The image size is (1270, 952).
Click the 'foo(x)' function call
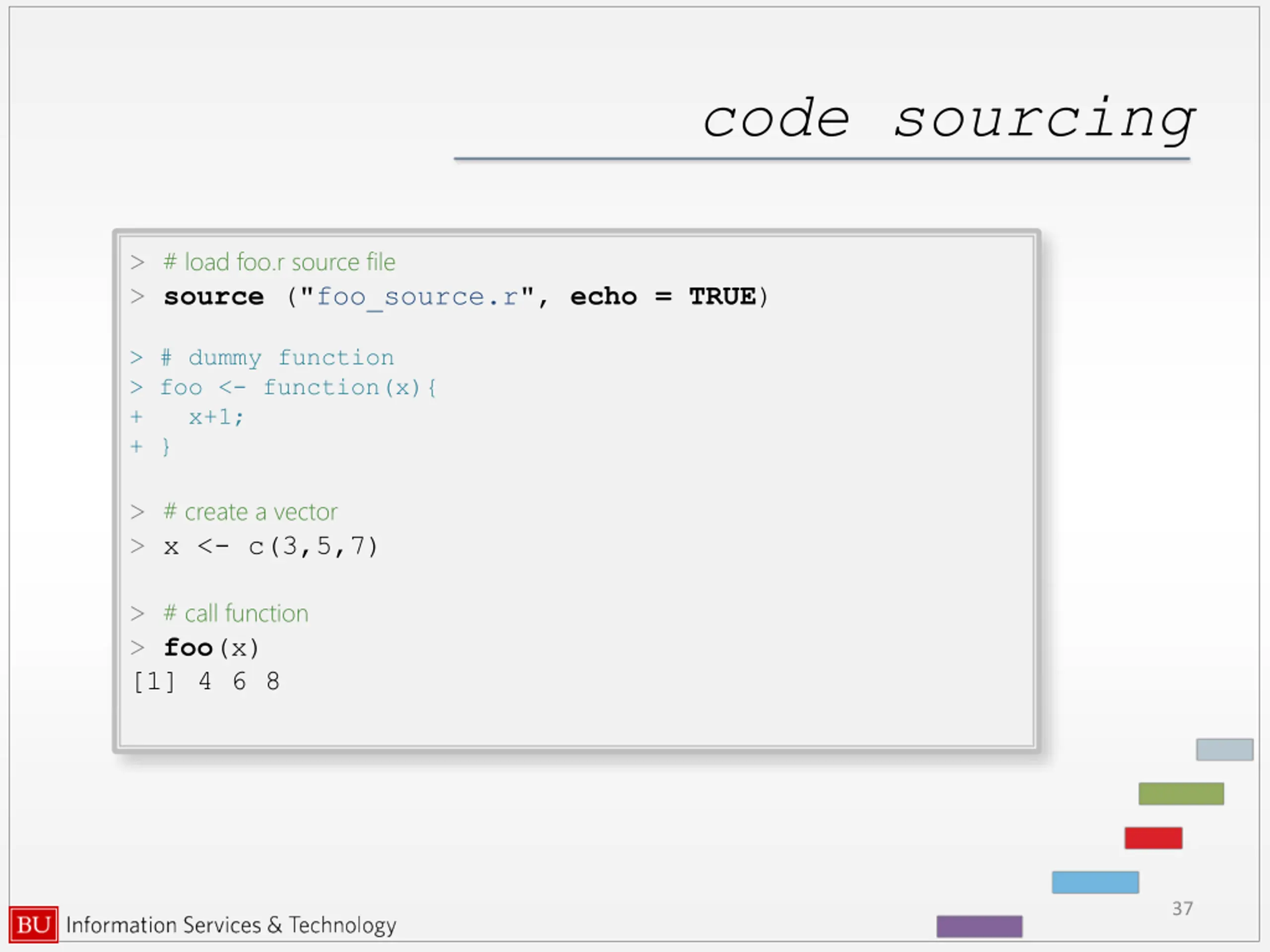[x=211, y=648]
